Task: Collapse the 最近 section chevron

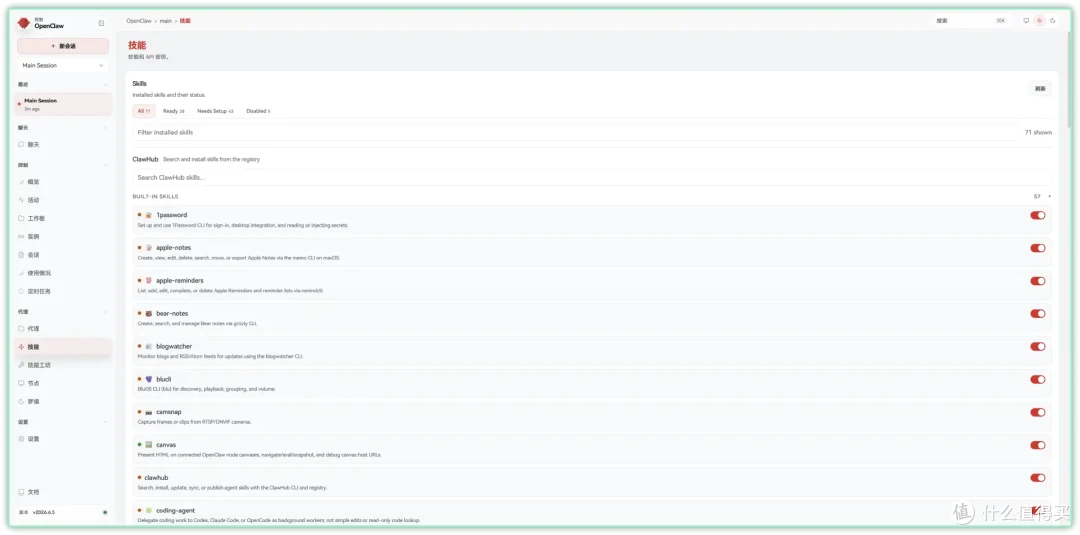Action: (105, 84)
